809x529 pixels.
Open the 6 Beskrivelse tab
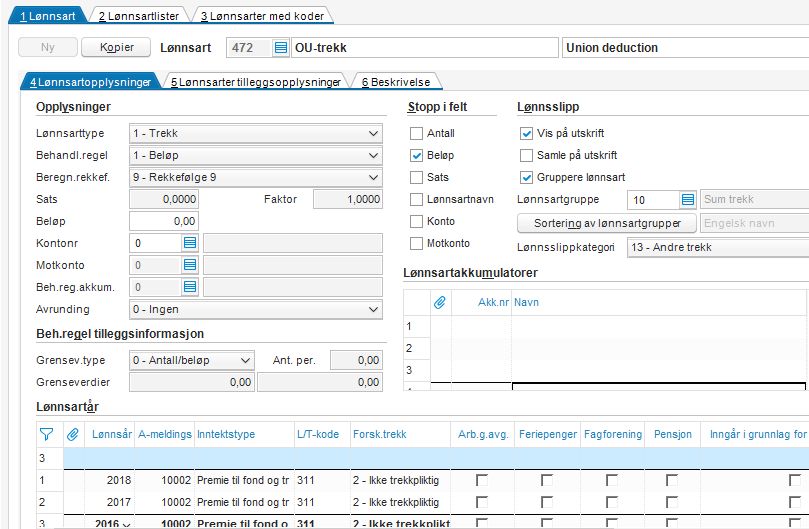tap(396, 82)
